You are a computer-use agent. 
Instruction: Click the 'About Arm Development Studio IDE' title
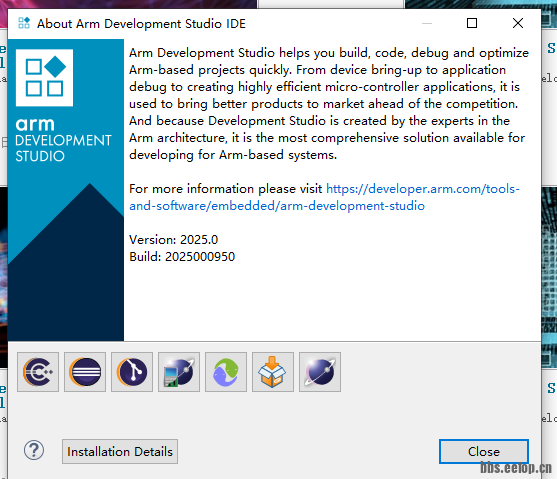tap(141, 24)
